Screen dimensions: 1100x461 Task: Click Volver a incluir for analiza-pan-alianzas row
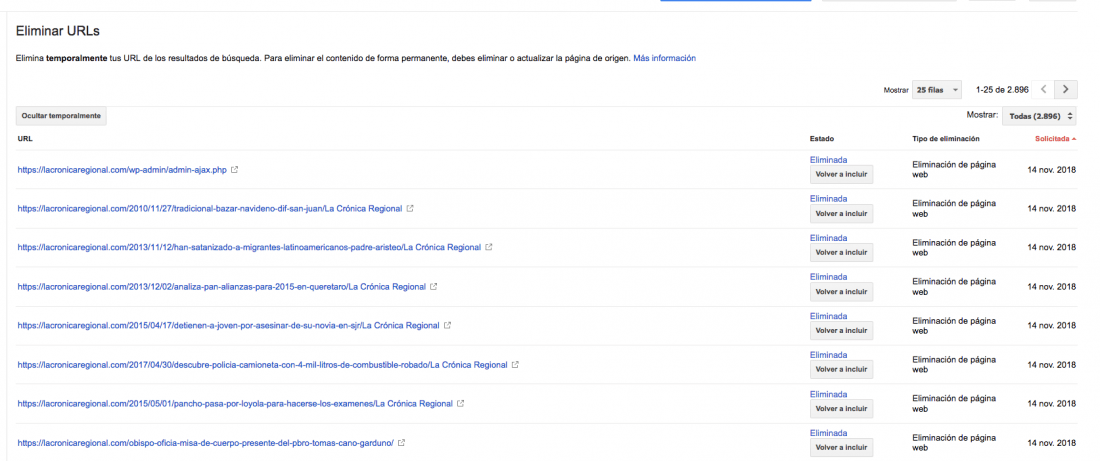tap(841, 291)
